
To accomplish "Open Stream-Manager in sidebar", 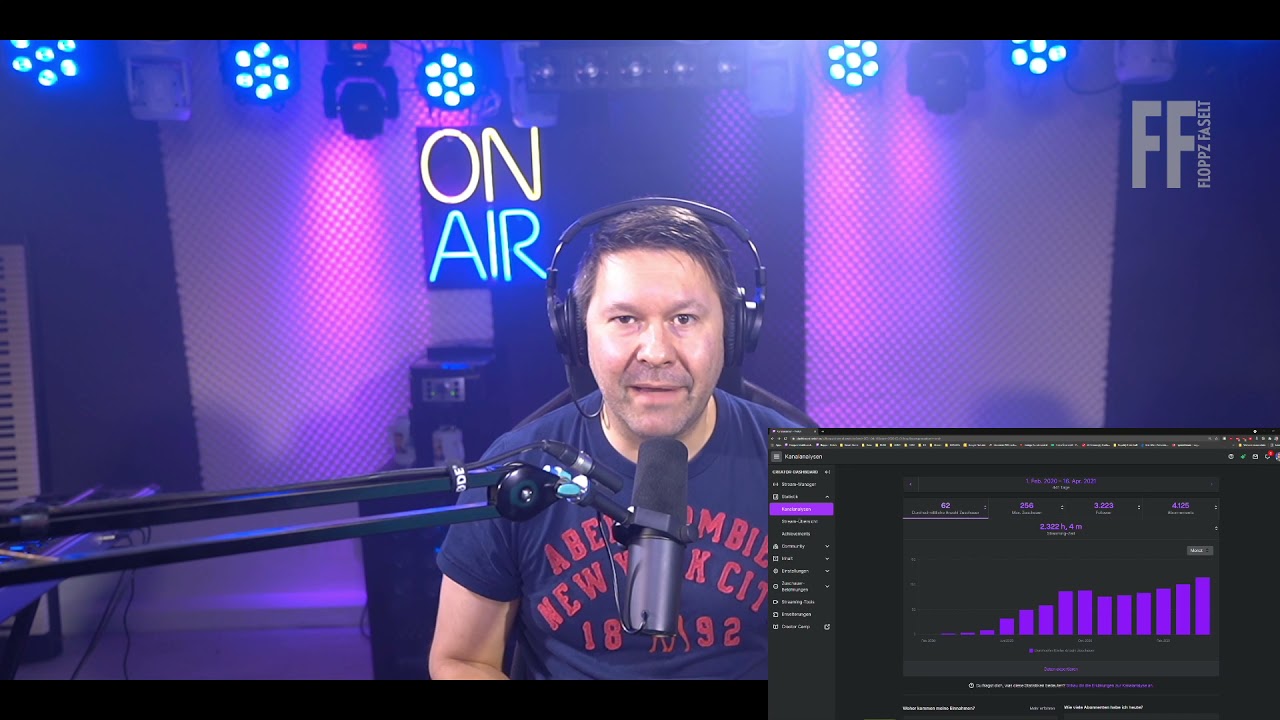I will [801, 484].
